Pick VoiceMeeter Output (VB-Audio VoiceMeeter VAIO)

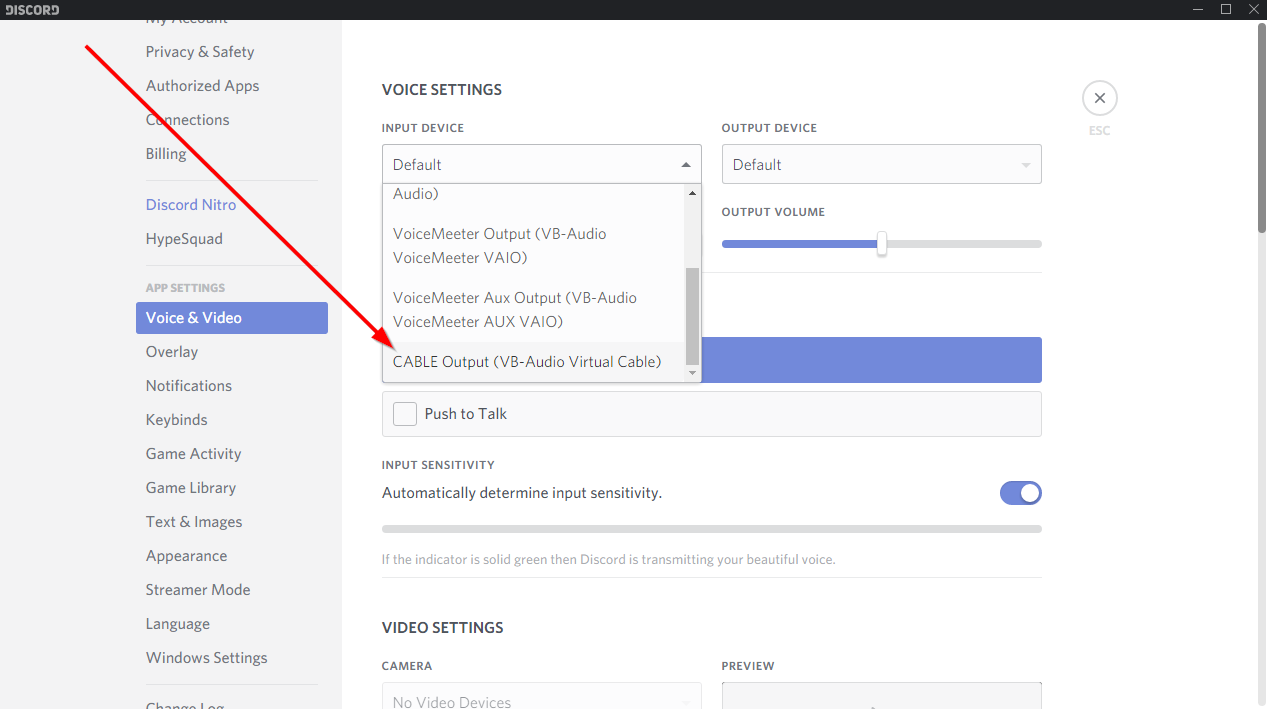coord(500,246)
